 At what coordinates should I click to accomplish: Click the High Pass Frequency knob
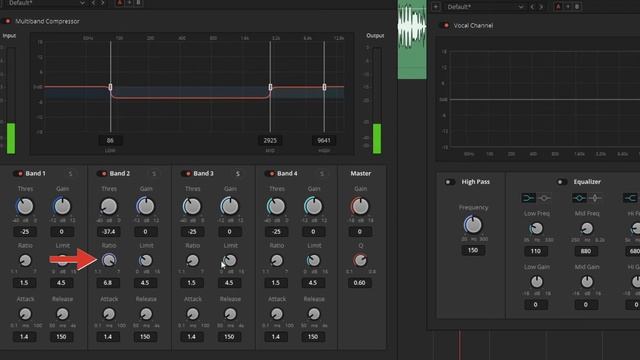(473, 225)
